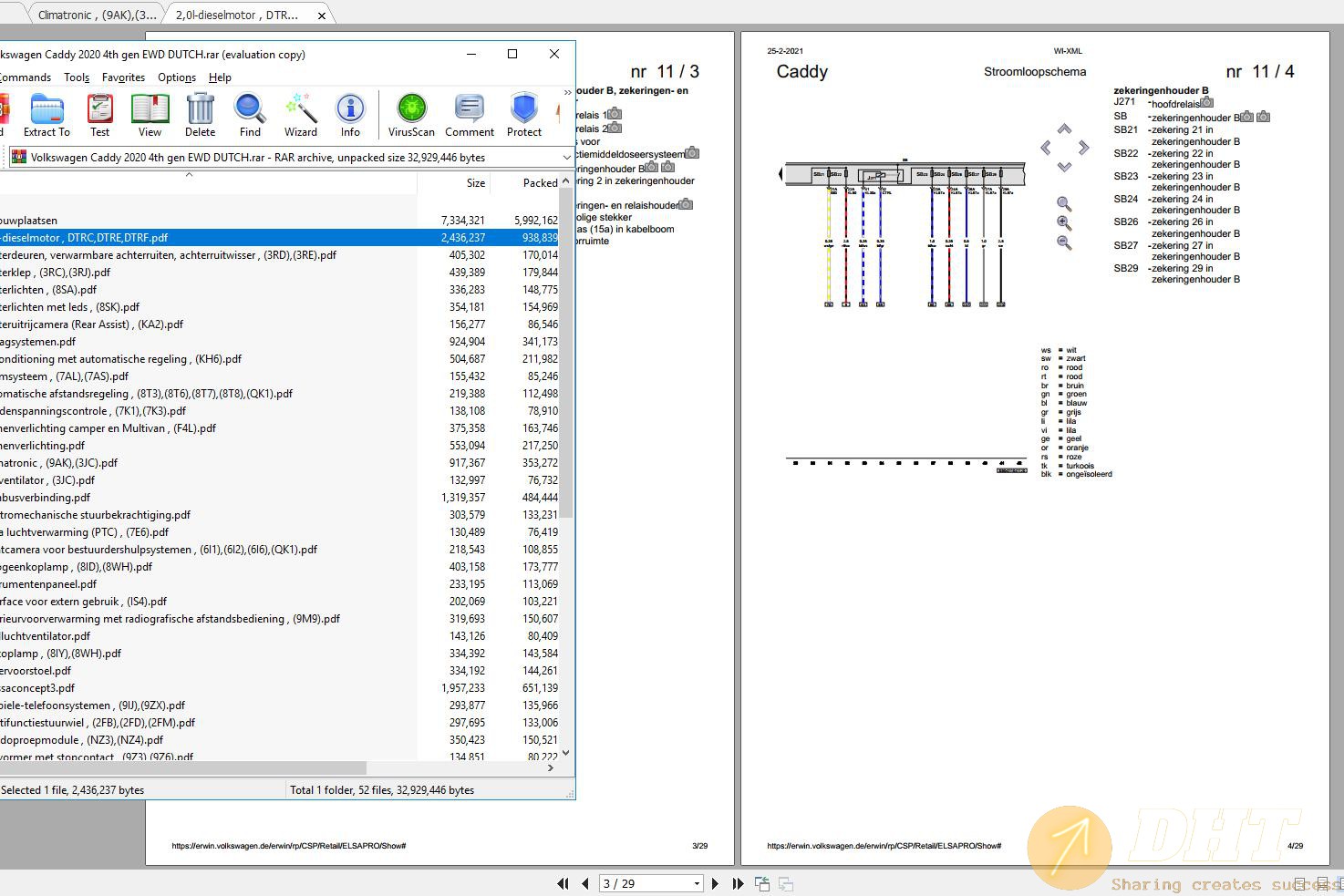Click the Delete trash can icon

click(x=201, y=116)
